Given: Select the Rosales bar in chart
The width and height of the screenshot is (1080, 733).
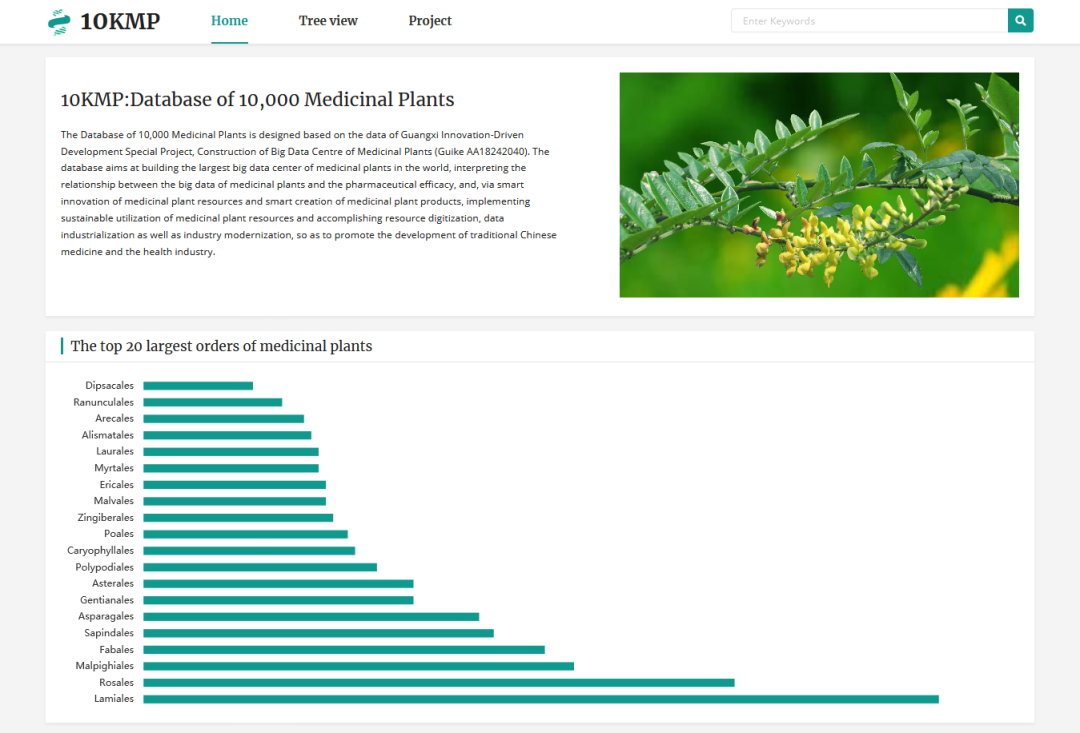Looking at the screenshot, I should [439, 683].
